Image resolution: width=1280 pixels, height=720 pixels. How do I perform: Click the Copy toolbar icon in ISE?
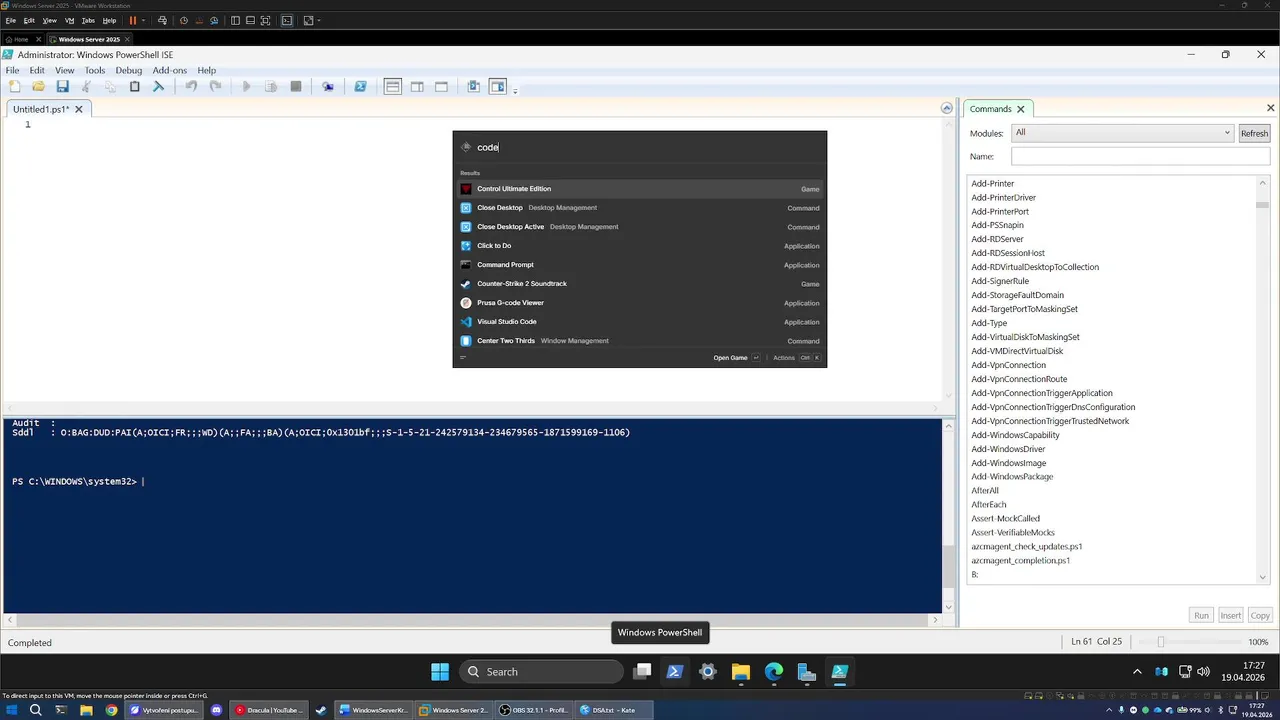pyautogui.click(x=110, y=87)
